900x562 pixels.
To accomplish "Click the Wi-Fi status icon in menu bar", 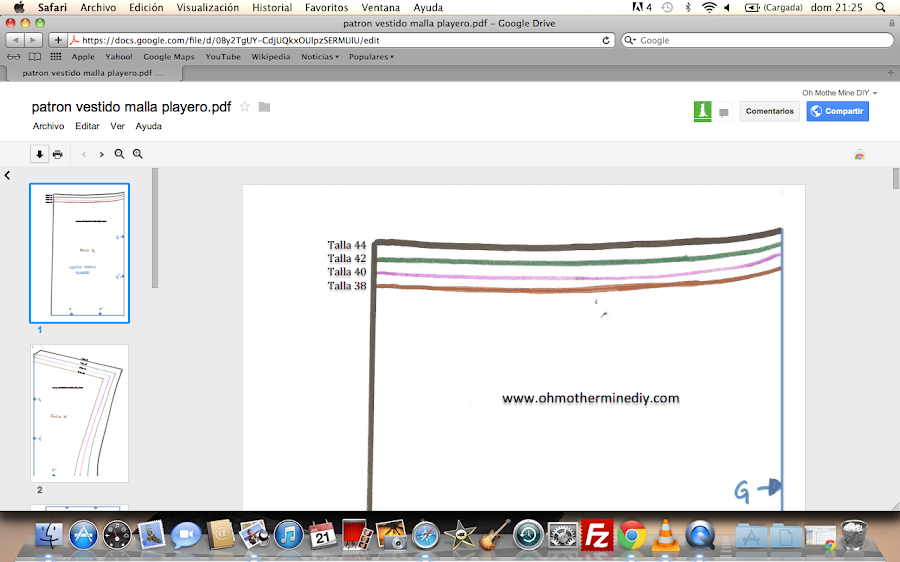I will click(x=709, y=7).
